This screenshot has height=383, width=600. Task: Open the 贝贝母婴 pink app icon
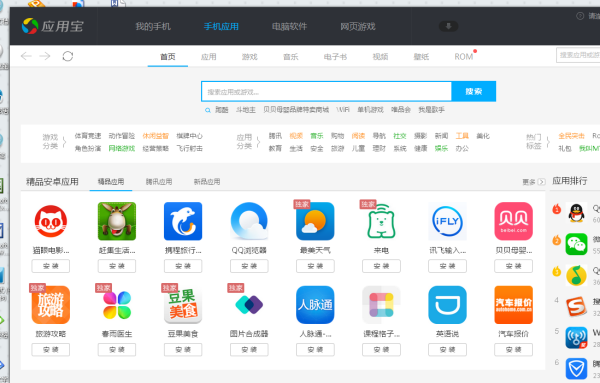pyautogui.click(x=514, y=221)
